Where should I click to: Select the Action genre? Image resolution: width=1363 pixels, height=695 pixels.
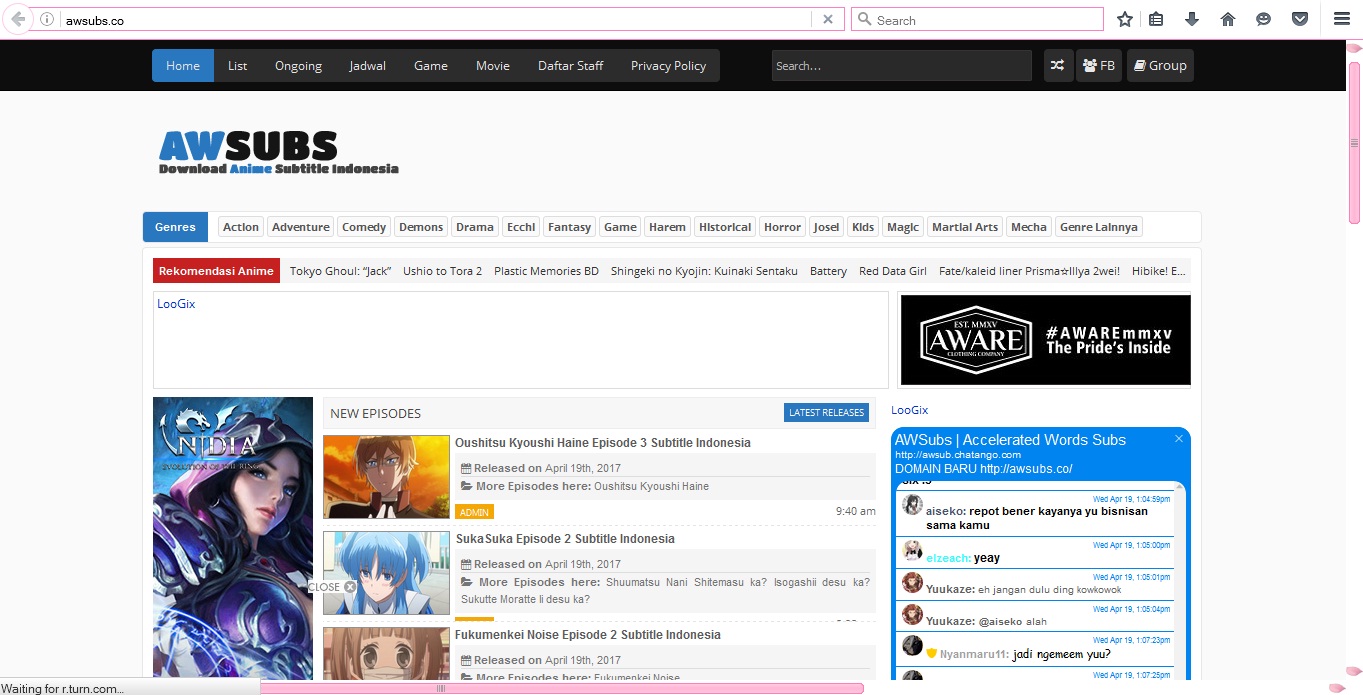pyautogui.click(x=241, y=227)
